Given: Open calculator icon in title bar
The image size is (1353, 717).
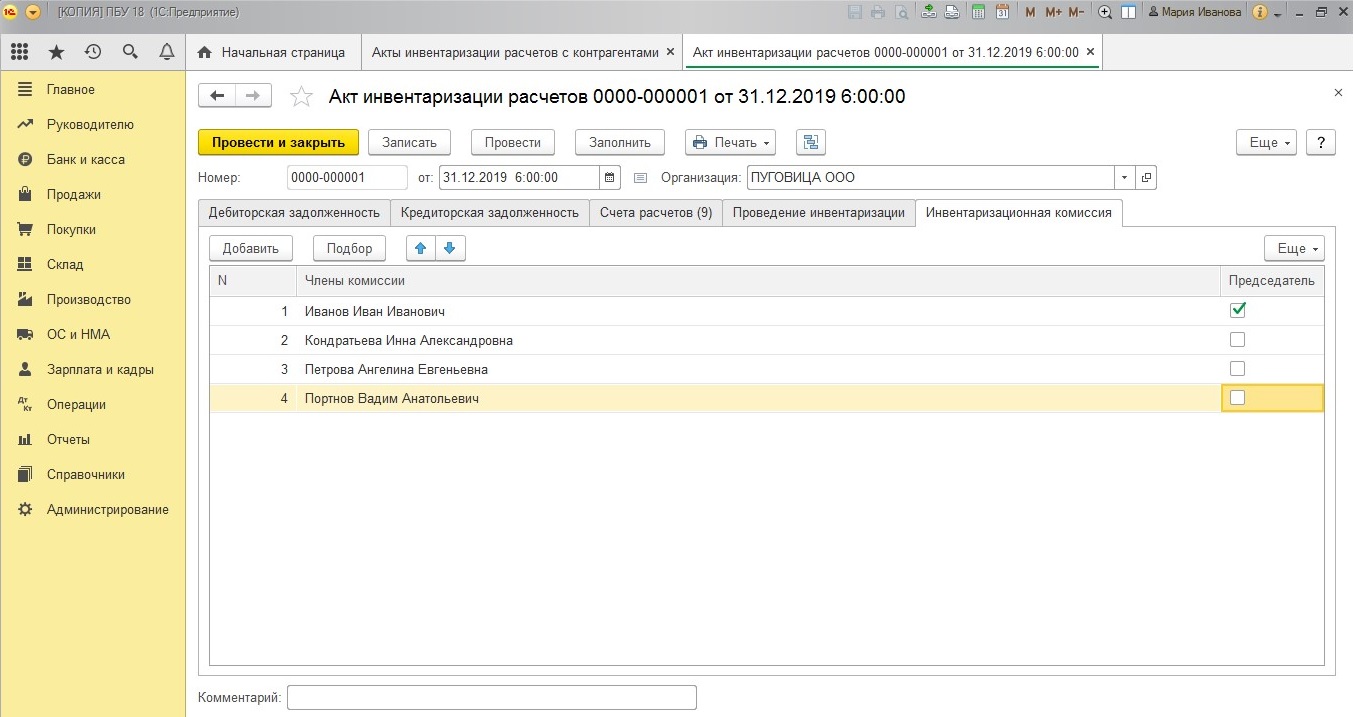Looking at the screenshot, I should tap(977, 12).
